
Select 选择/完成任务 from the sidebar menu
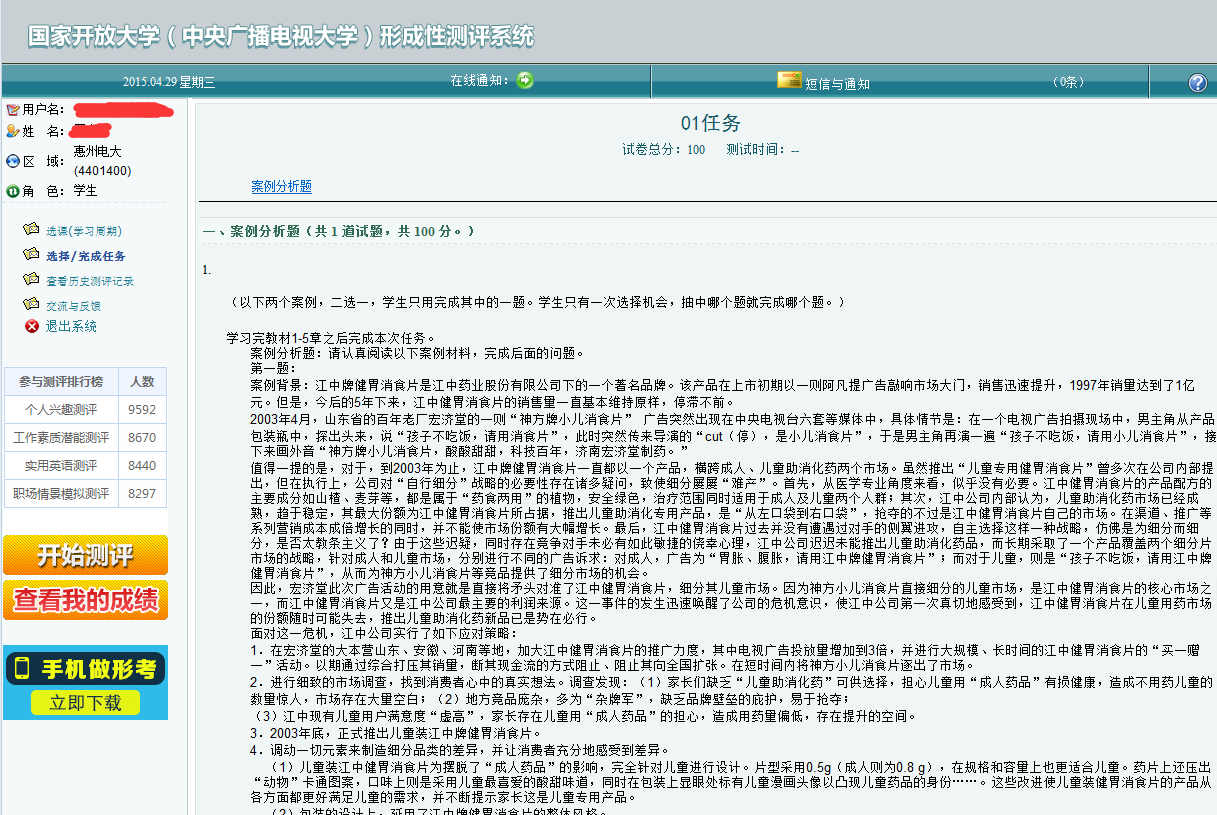point(85,256)
